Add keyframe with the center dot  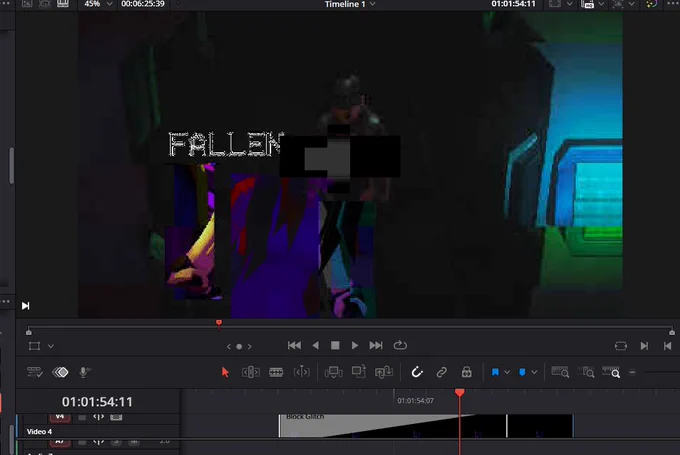click(x=239, y=346)
